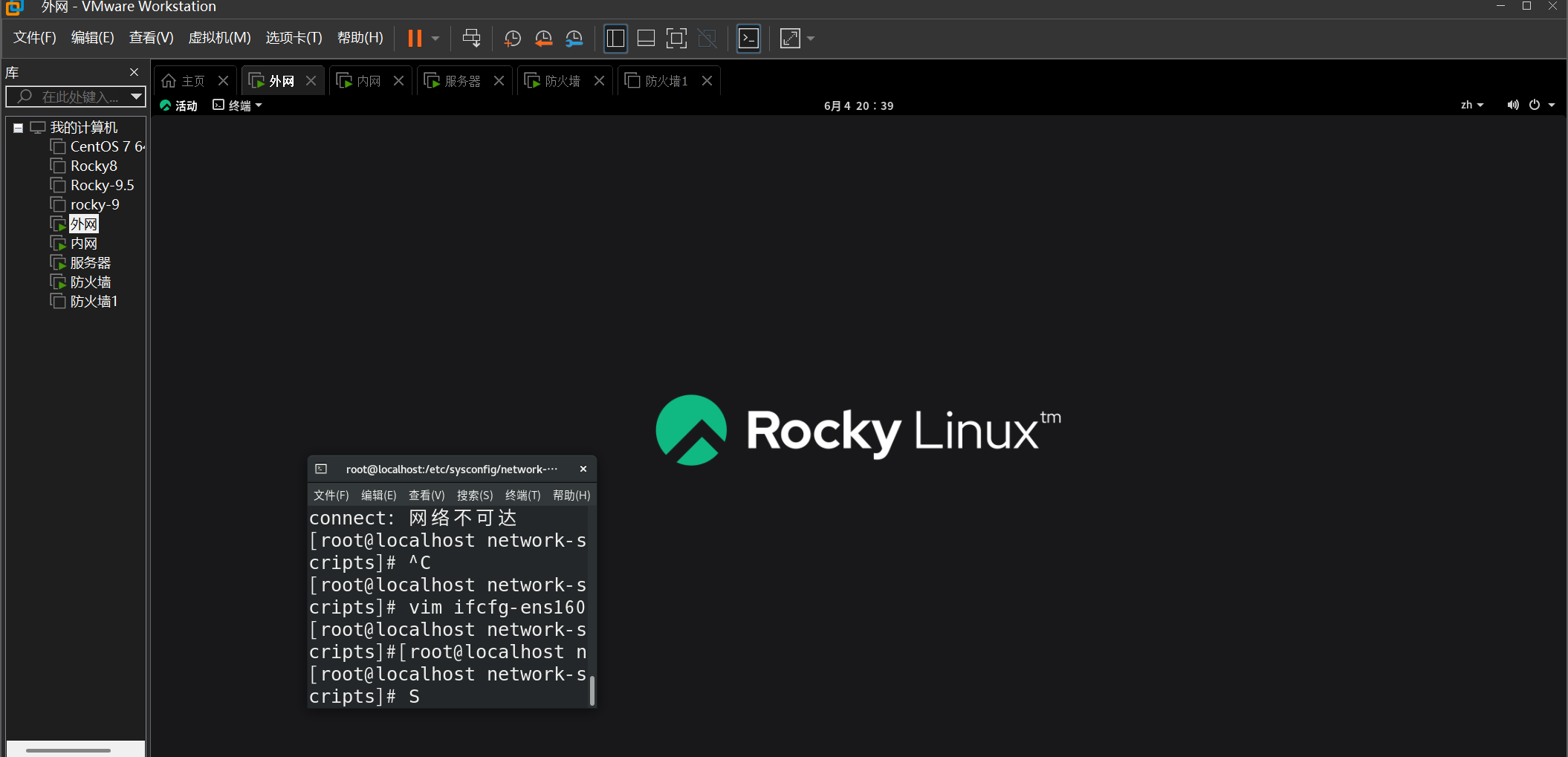Click the Unity mode icon

click(x=707, y=38)
